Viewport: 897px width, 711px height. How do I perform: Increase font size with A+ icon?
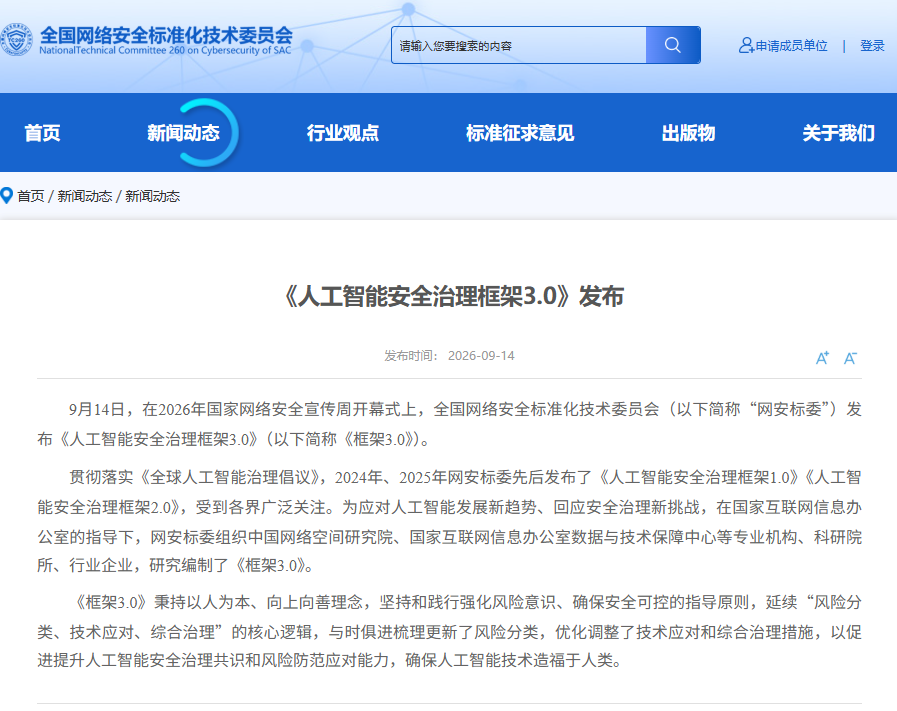click(822, 358)
